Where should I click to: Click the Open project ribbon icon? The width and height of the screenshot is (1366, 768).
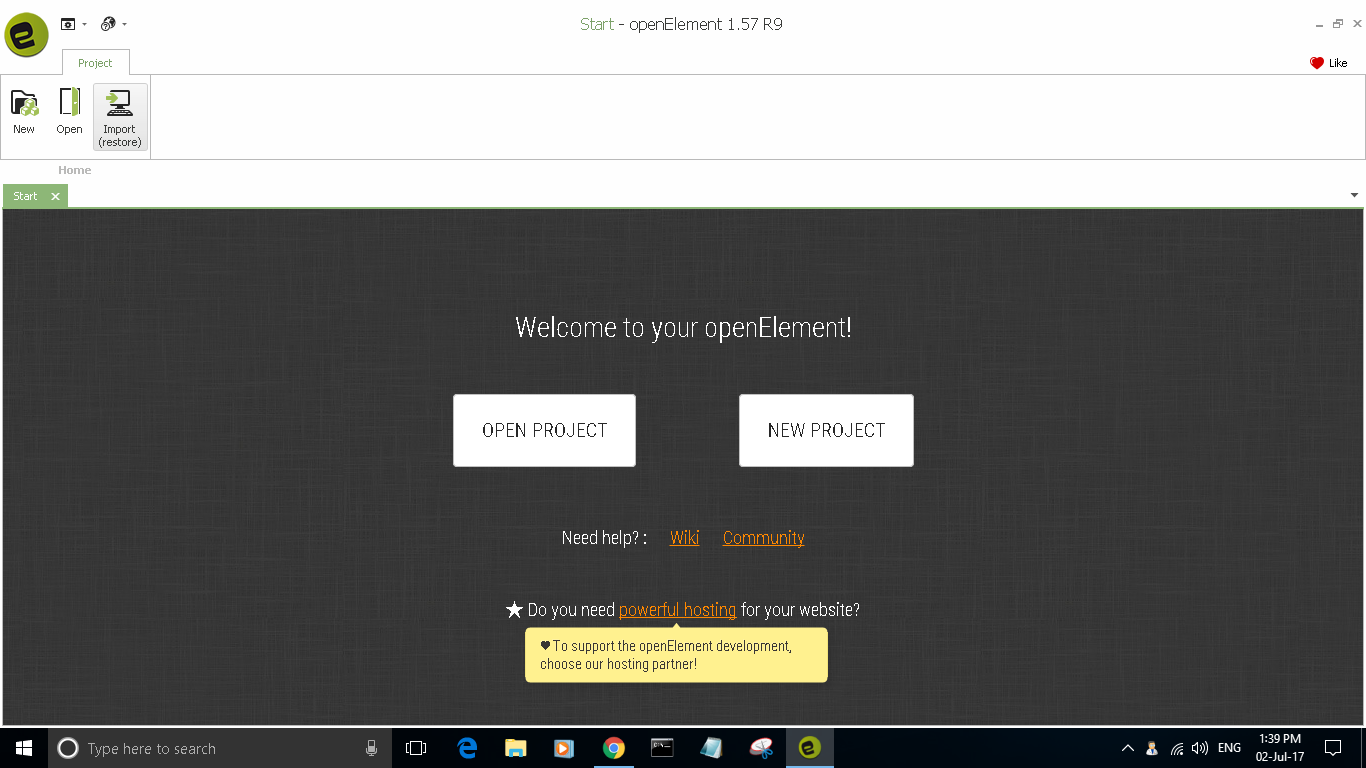(x=69, y=112)
